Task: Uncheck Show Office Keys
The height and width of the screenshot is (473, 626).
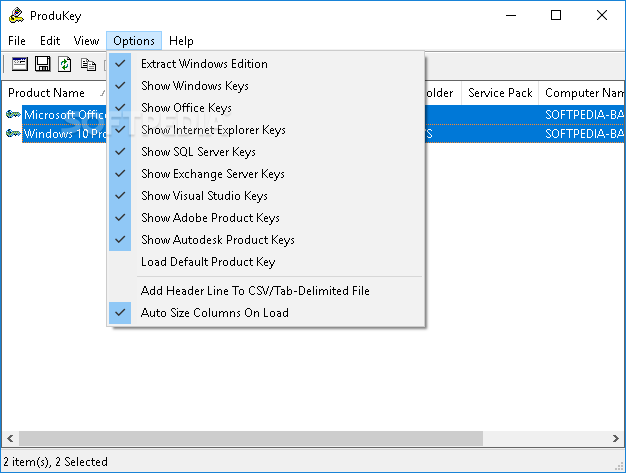Action: click(x=266, y=108)
